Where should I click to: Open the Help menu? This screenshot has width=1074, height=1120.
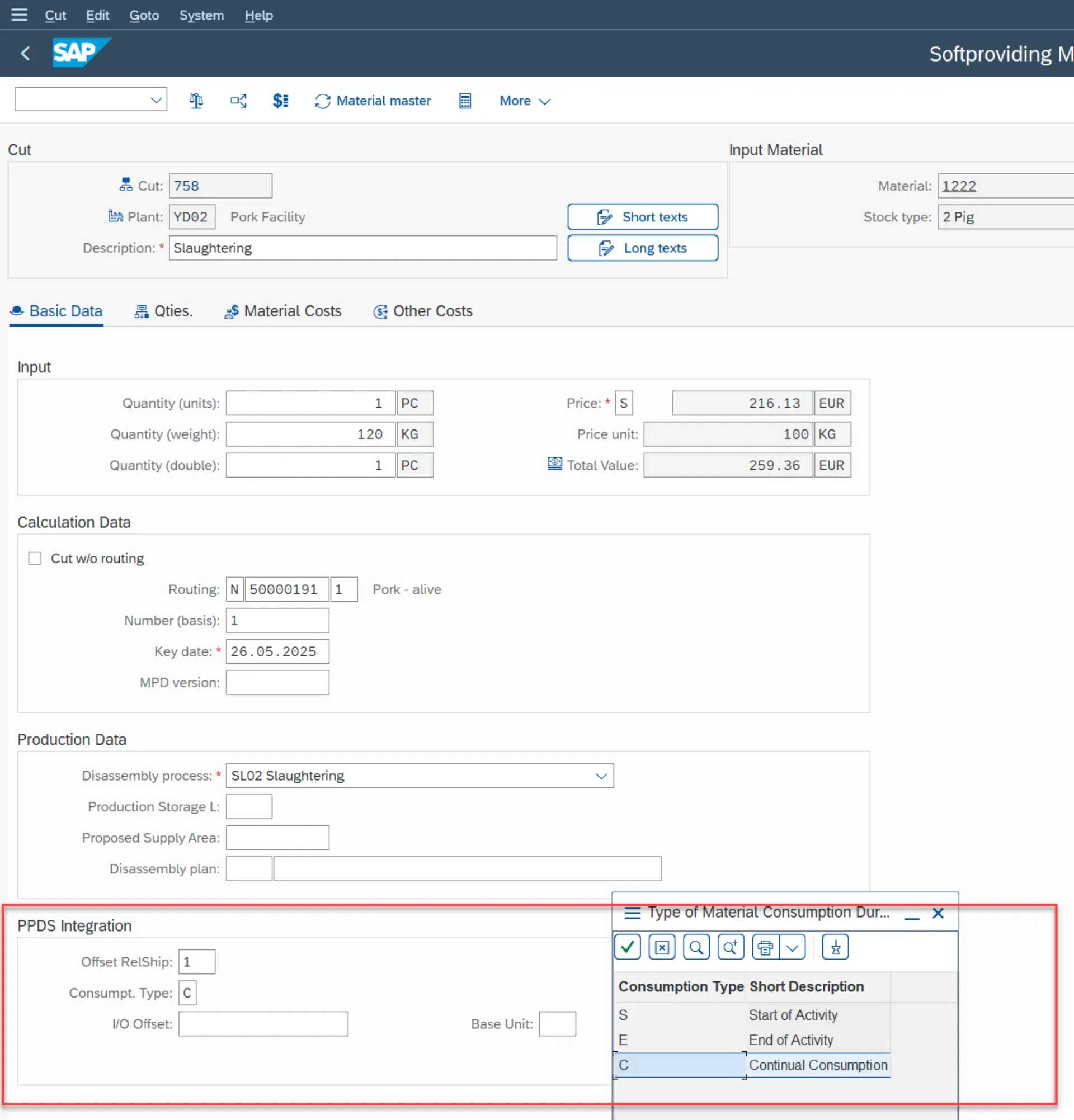coord(258,16)
